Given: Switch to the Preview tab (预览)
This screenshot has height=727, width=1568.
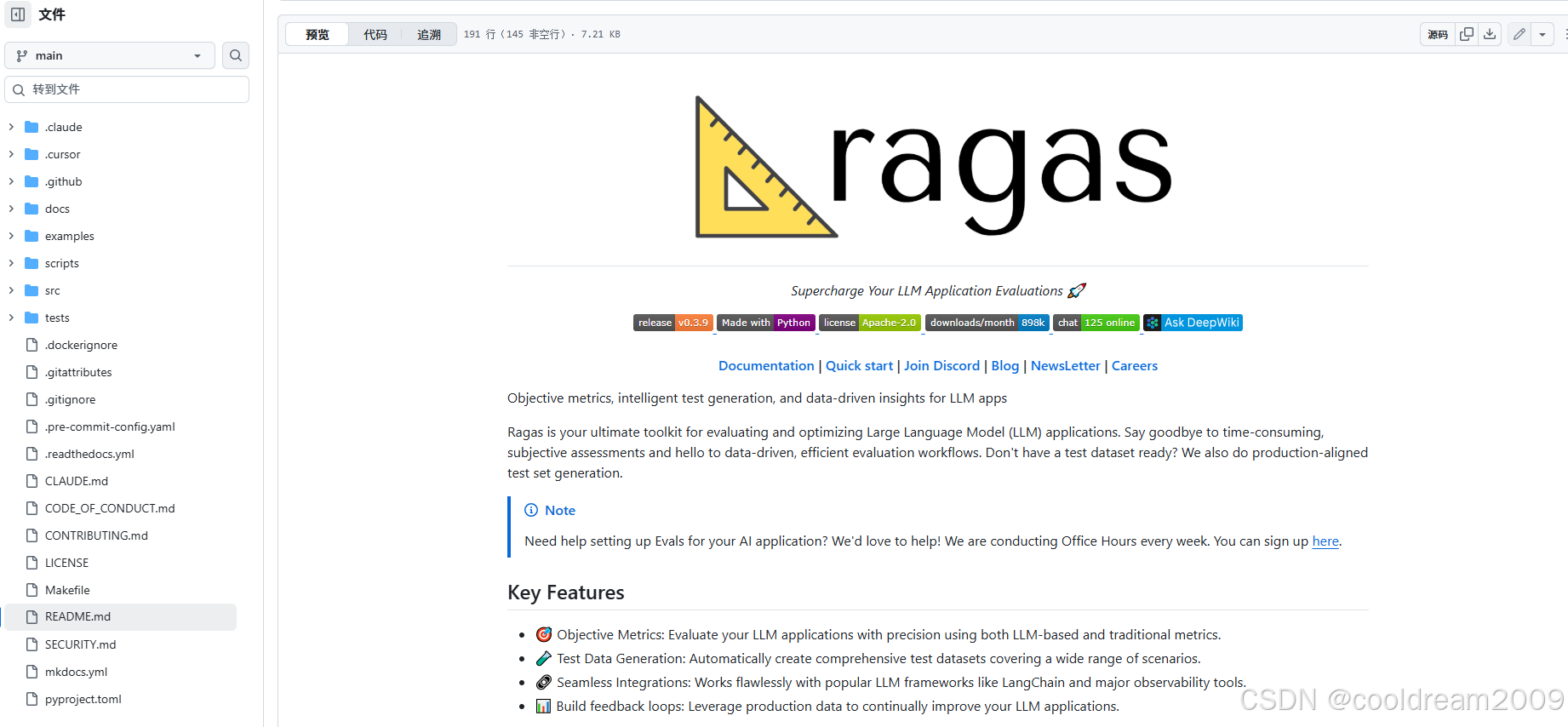Looking at the screenshot, I should 318,34.
